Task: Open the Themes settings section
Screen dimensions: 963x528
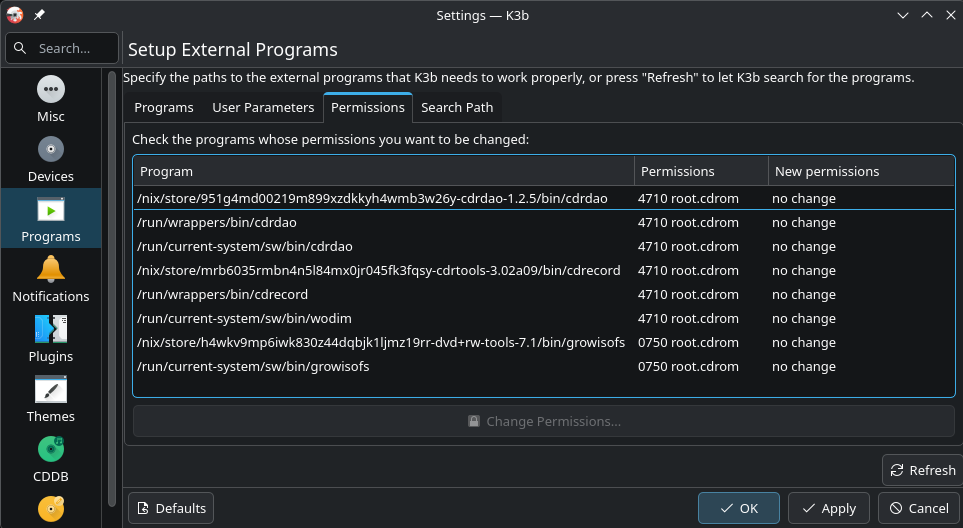Action: (x=51, y=399)
